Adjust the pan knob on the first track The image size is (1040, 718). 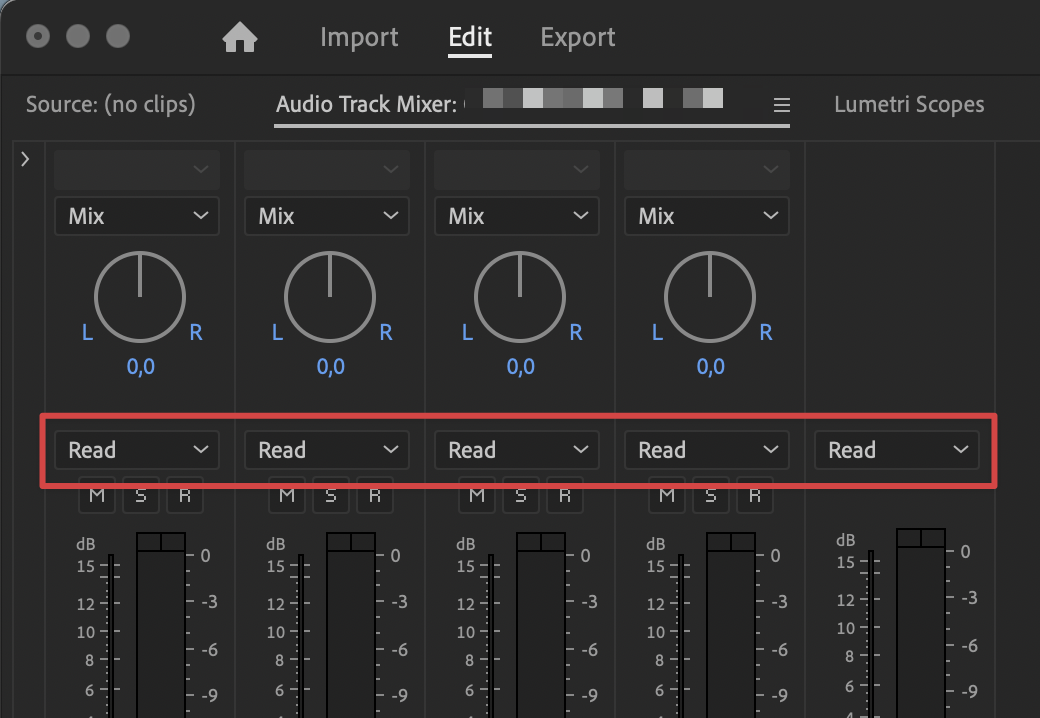140,296
